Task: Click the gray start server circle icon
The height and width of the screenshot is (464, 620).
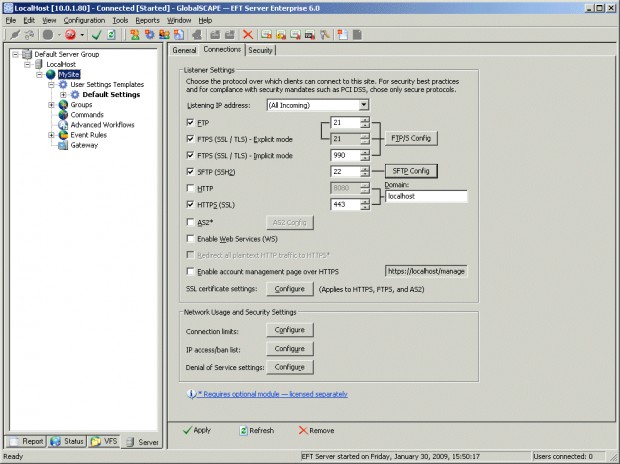Action: pyautogui.click(x=48, y=35)
